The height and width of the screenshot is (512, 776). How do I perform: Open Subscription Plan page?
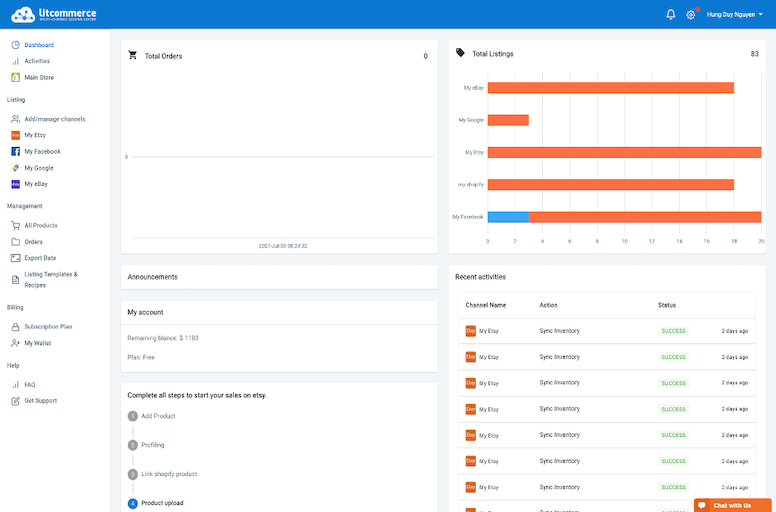coord(48,327)
